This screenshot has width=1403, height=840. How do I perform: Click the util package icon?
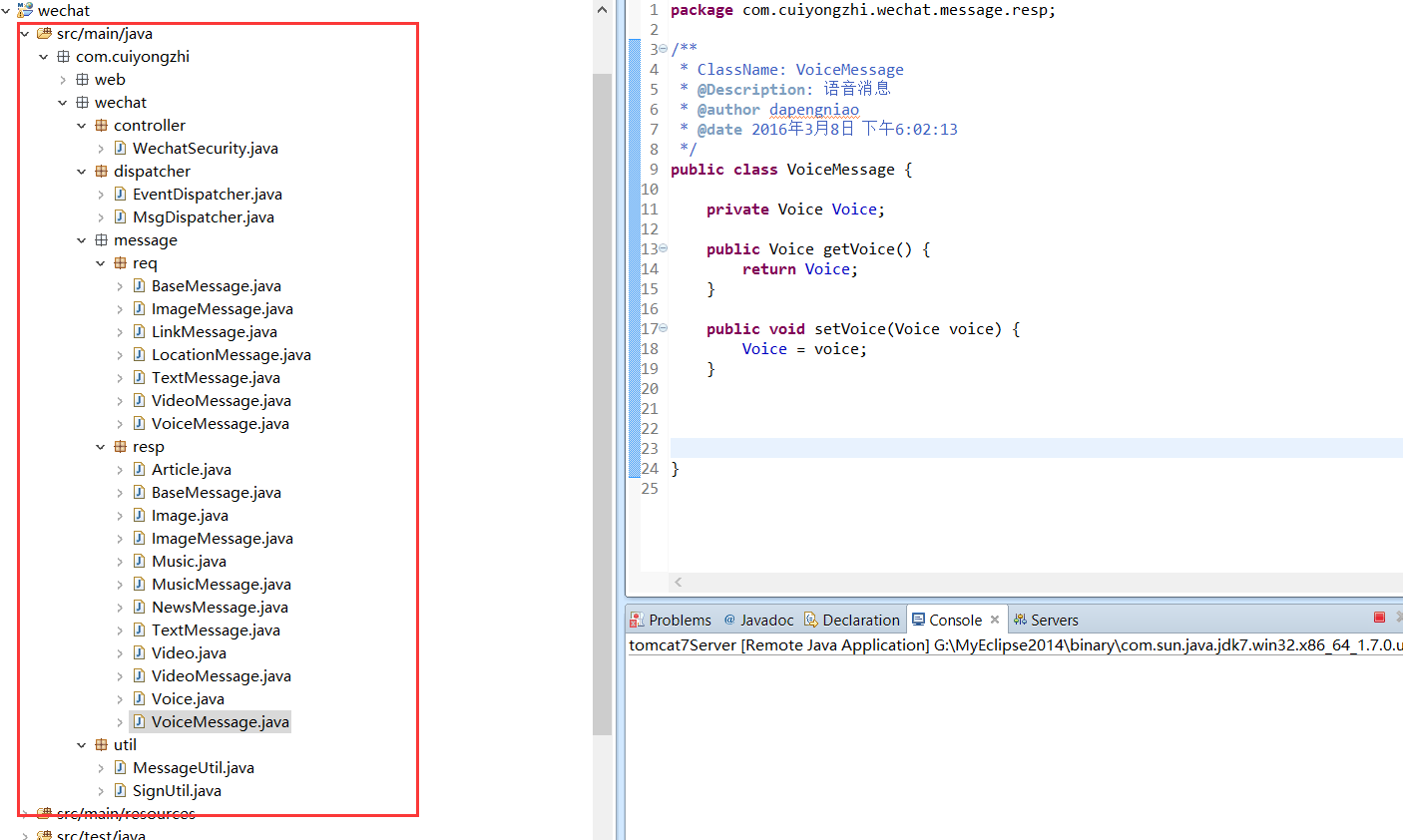coord(101,745)
